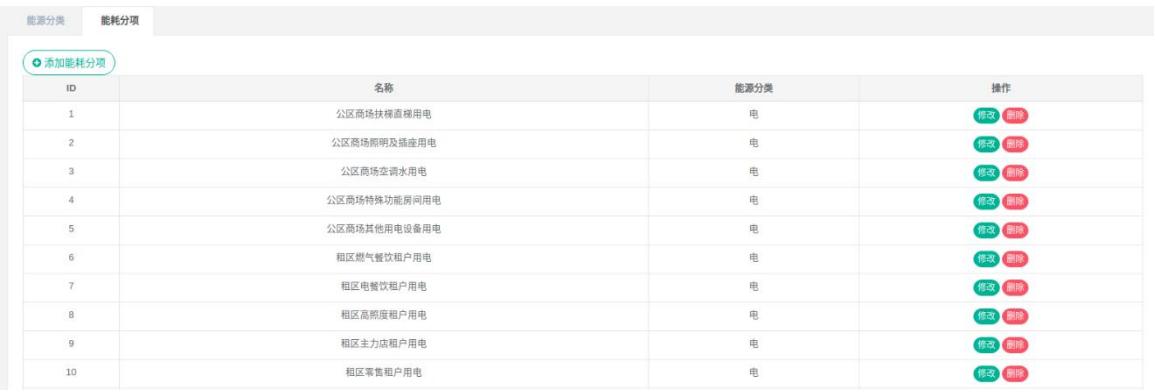This screenshot has height=392, width=1155.
Task: Click ID cell 5
Action: coord(71,230)
